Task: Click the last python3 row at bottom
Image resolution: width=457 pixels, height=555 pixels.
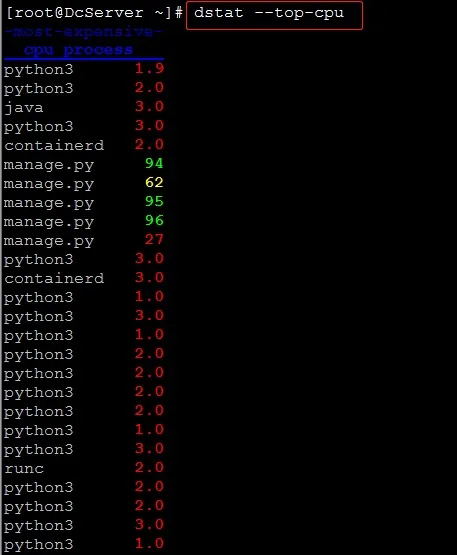Action: [84, 544]
